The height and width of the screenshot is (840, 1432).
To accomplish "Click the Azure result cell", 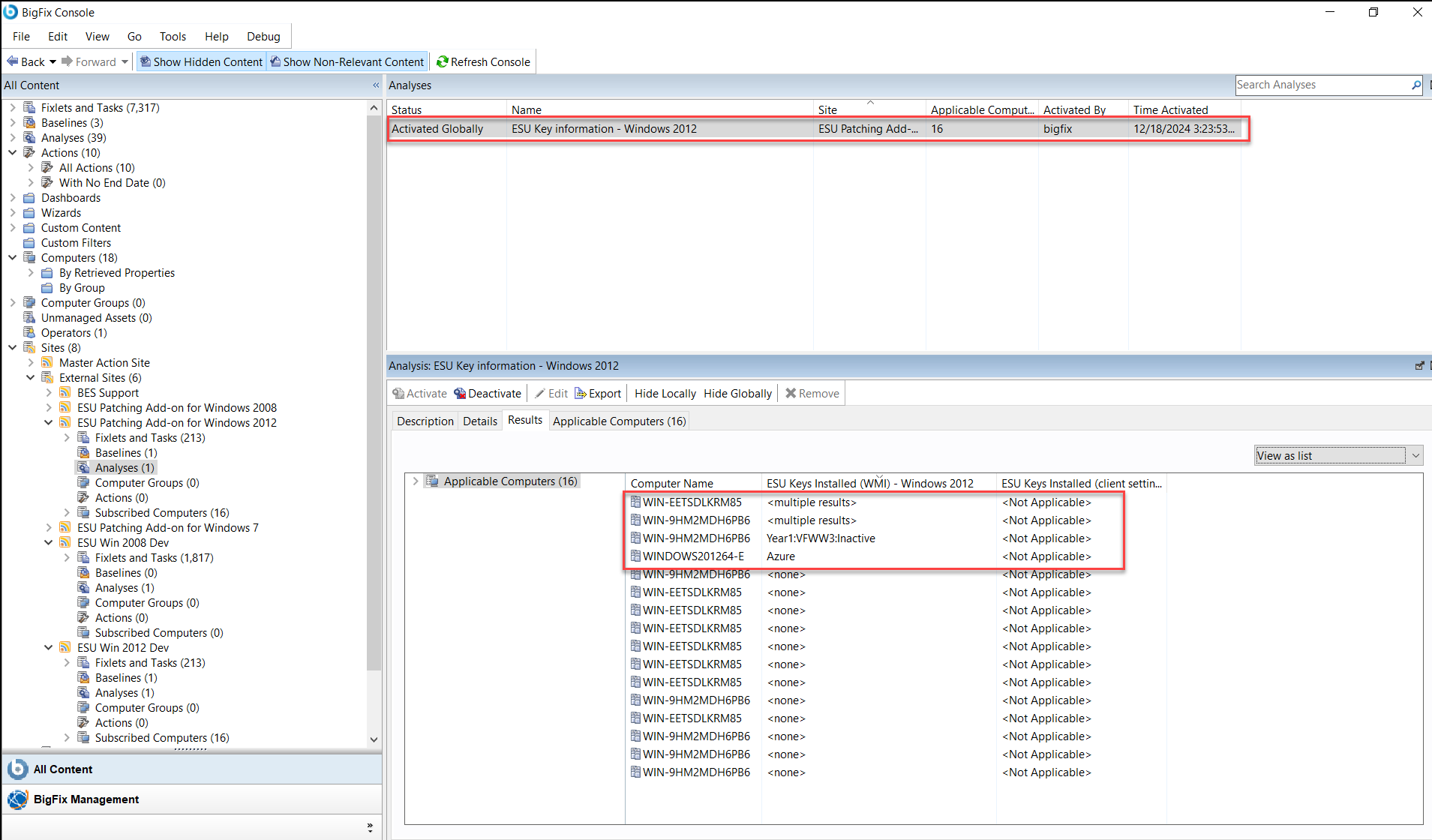I will tap(781, 556).
